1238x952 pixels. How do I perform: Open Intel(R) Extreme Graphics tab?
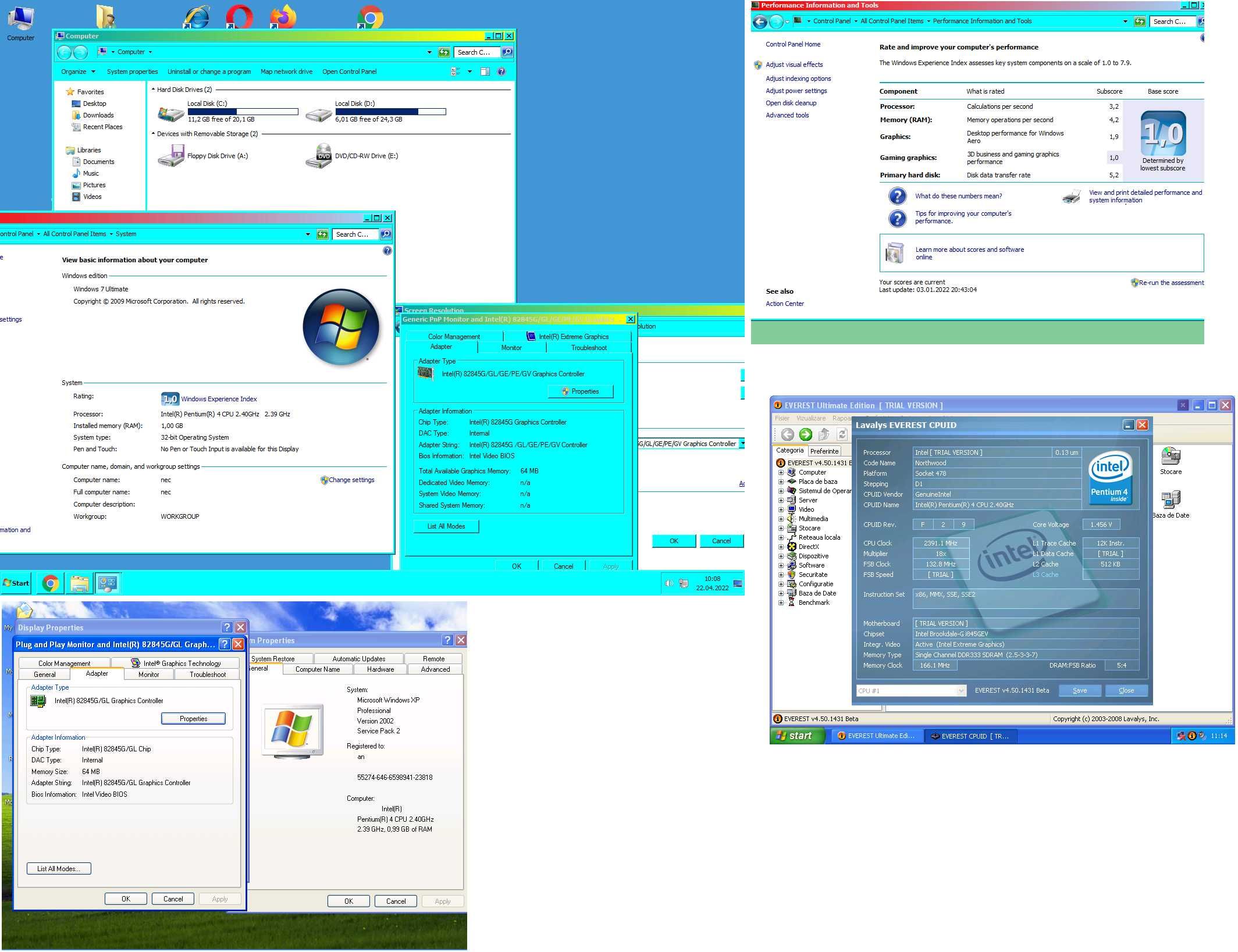pyautogui.click(x=568, y=337)
